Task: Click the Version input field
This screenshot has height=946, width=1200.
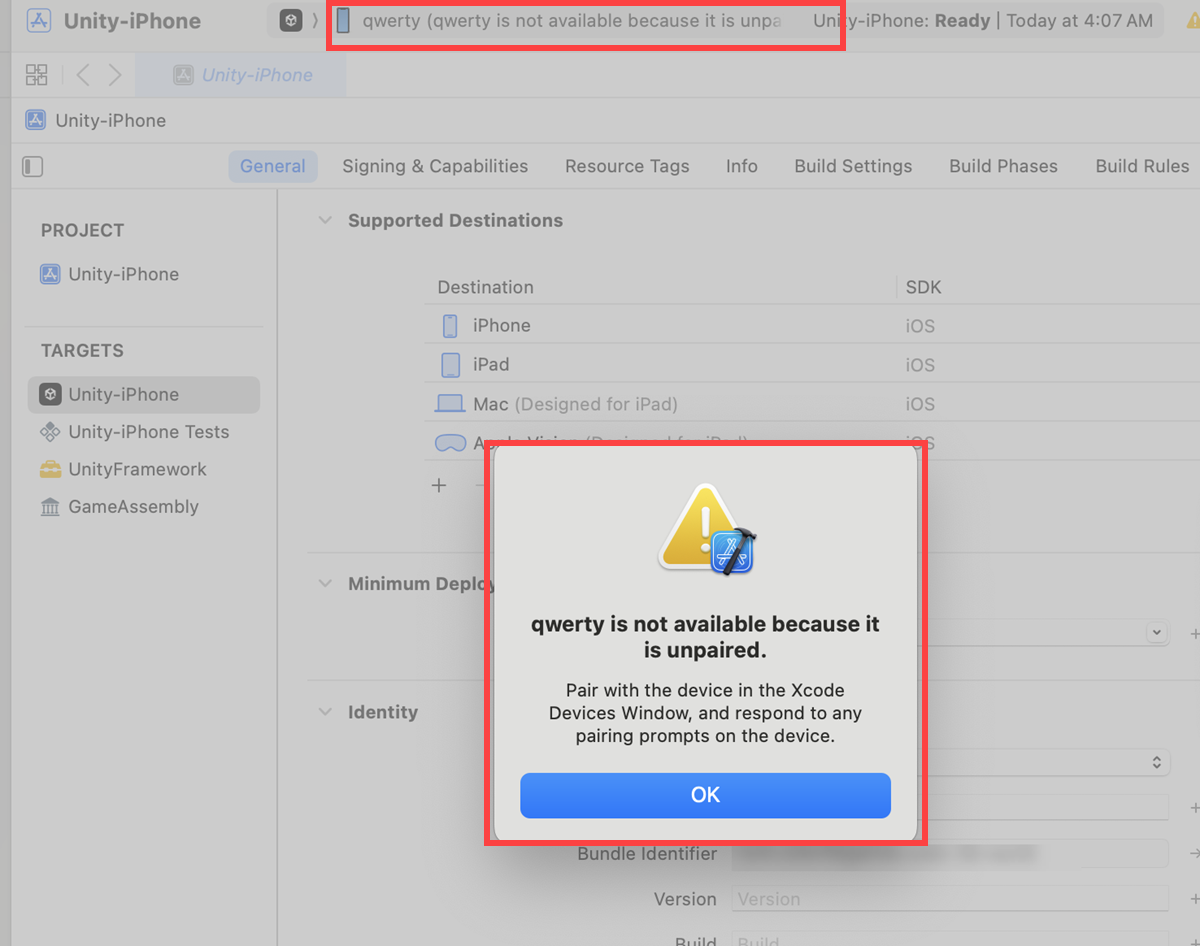Action: [x=950, y=899]
